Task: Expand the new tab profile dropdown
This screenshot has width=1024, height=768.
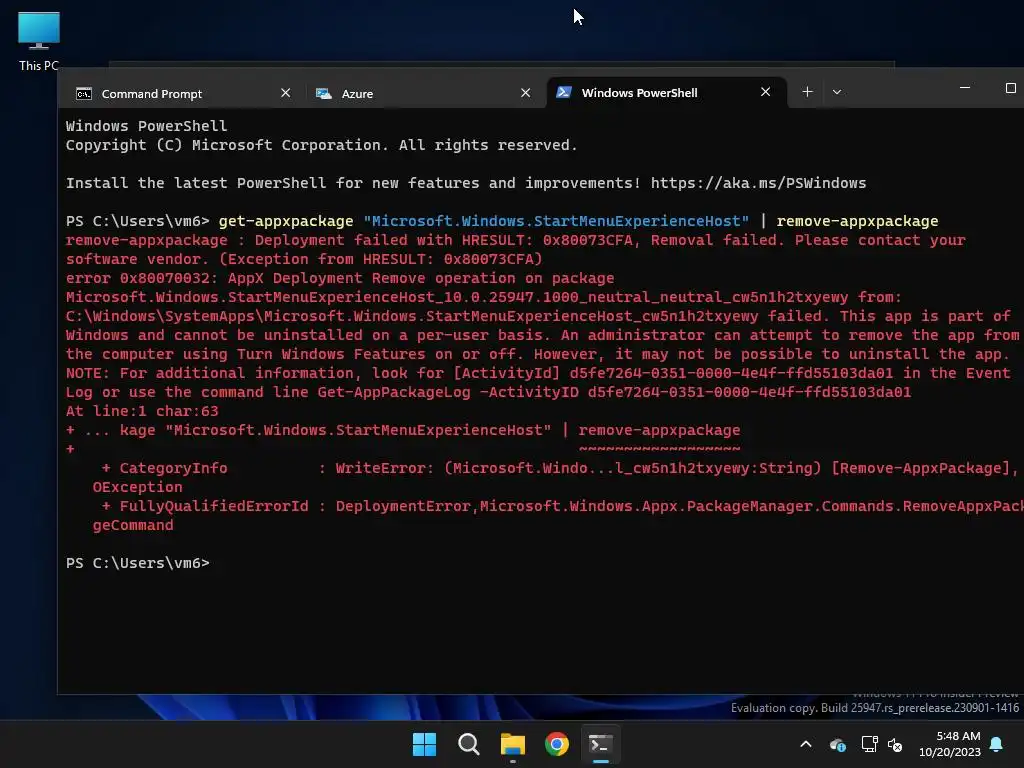Action: pos(837,92)
